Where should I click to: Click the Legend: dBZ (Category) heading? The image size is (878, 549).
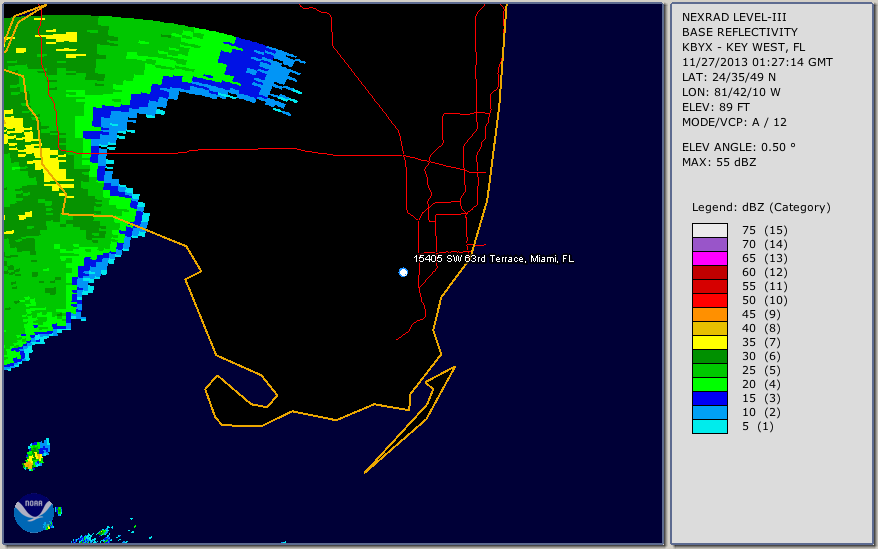pos(761,207)
